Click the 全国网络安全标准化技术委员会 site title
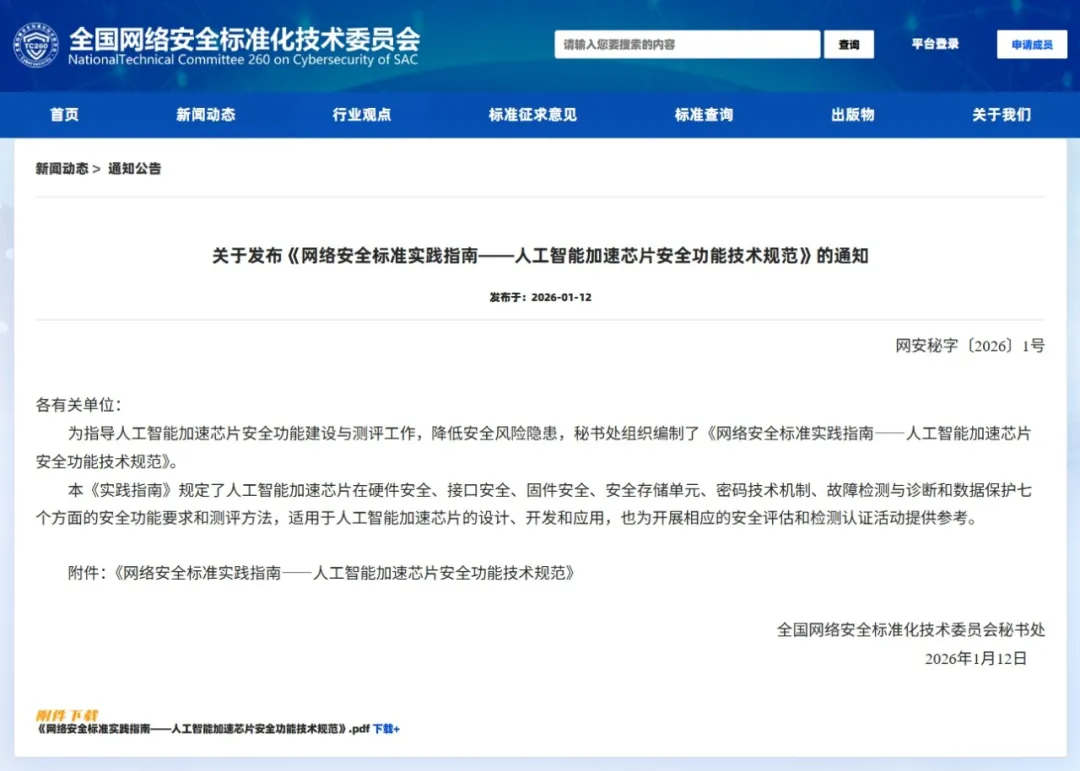The image size is (1080, 771). coord(243,40)
